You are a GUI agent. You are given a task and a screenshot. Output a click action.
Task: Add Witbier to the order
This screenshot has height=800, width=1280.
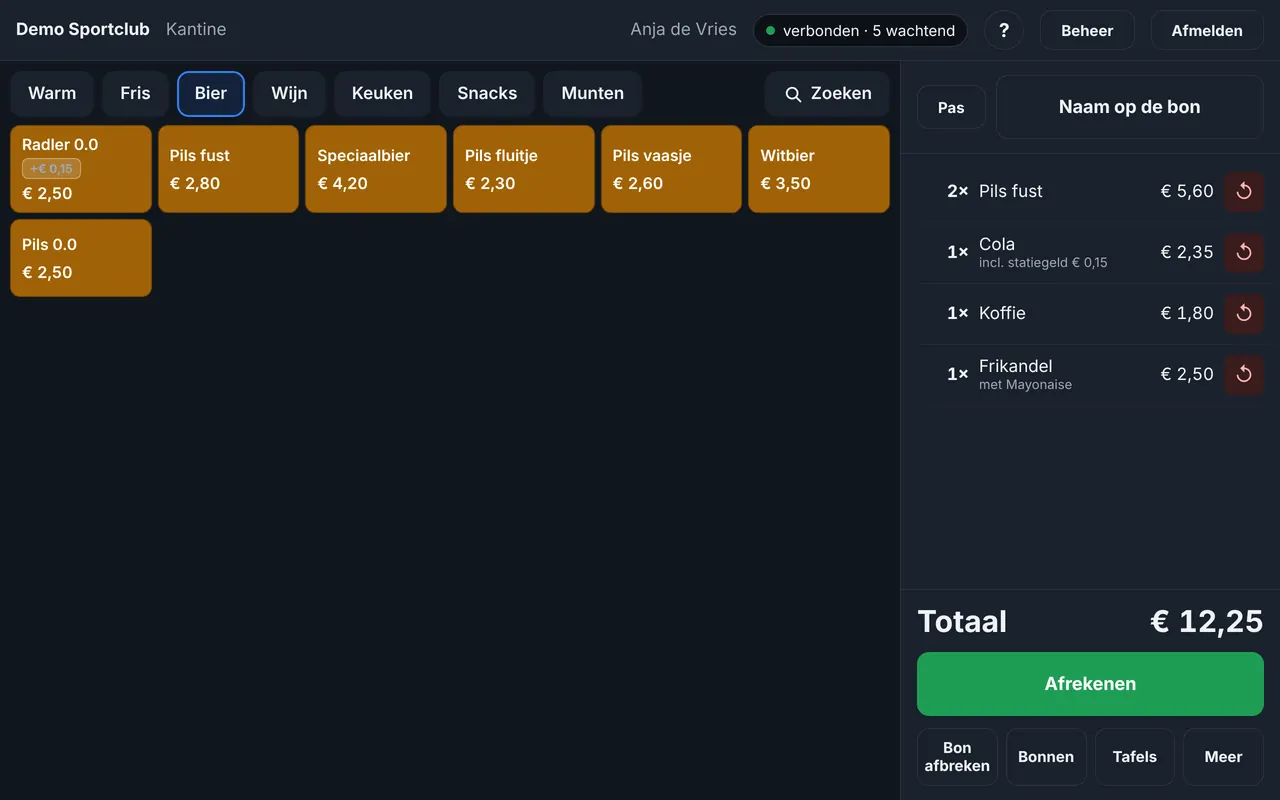pyautogui.click(x=819, y=169)
